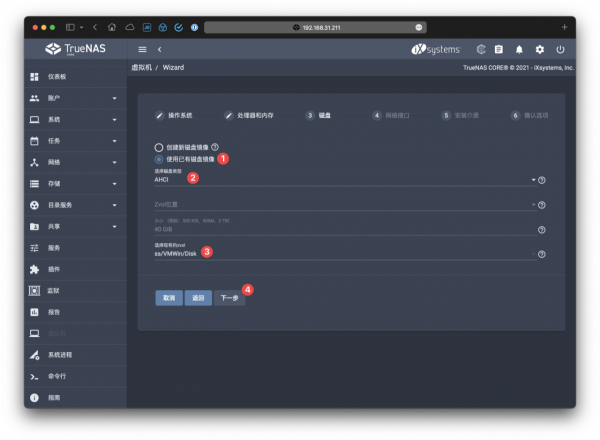Open the Dashboard item 仪表板
This screenshot has height=440, width=600.
pos(75,77)
